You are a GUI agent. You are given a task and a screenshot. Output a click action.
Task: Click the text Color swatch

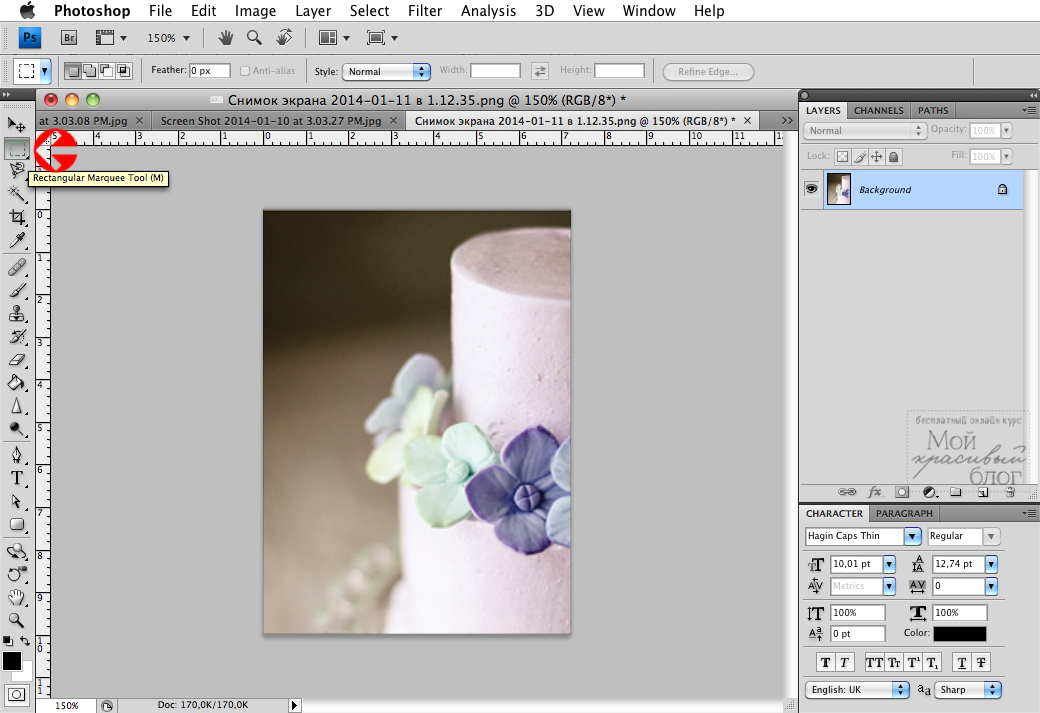(960, 634)
